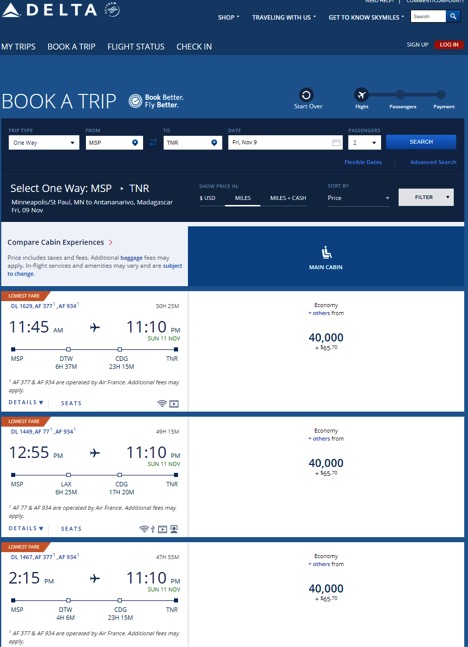468x647 pixels.
Task: Open the SHOP menu
Action: (x=228, y=17)
